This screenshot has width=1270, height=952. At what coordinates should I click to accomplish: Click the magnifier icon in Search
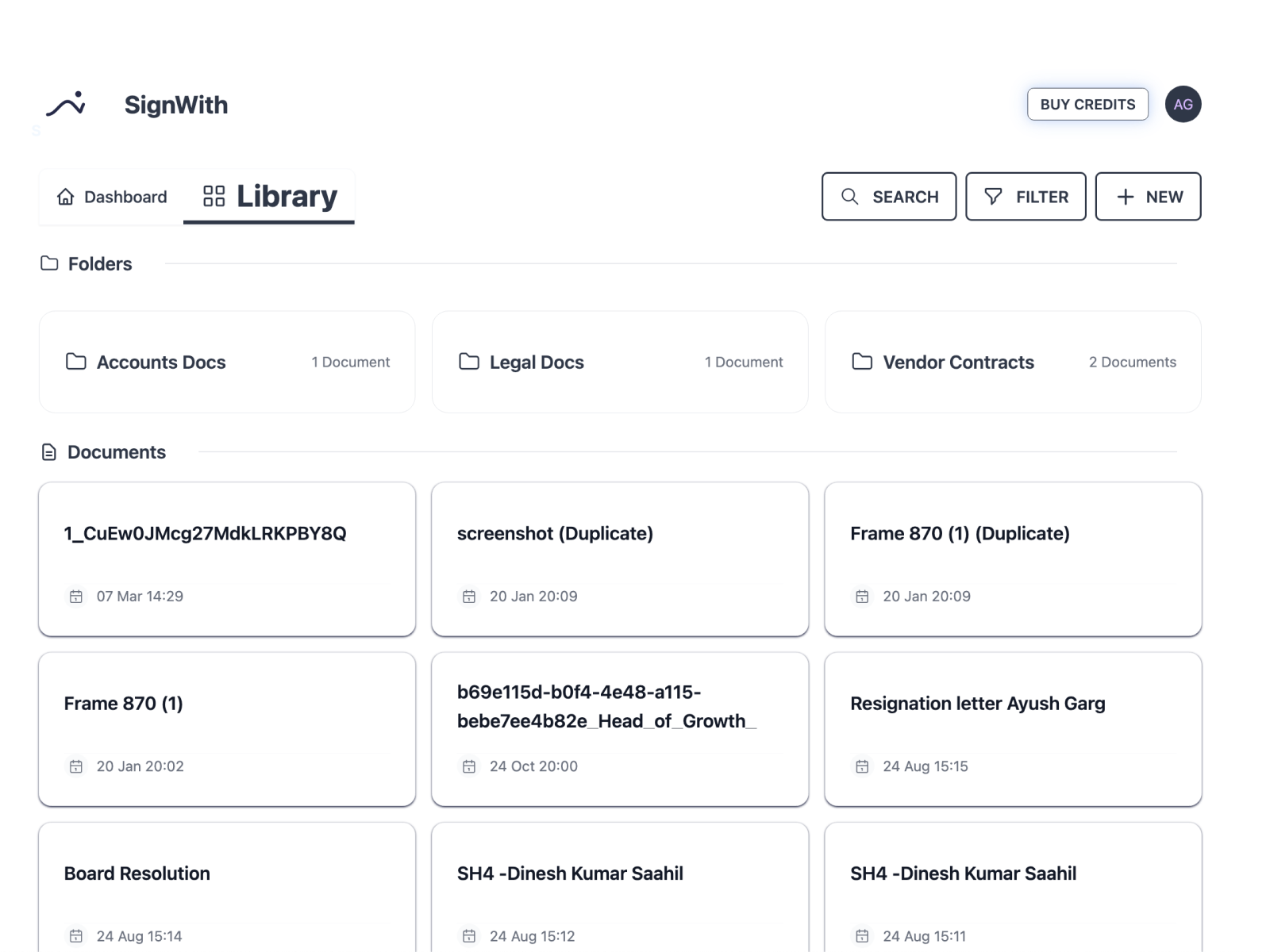pos(849,197)
